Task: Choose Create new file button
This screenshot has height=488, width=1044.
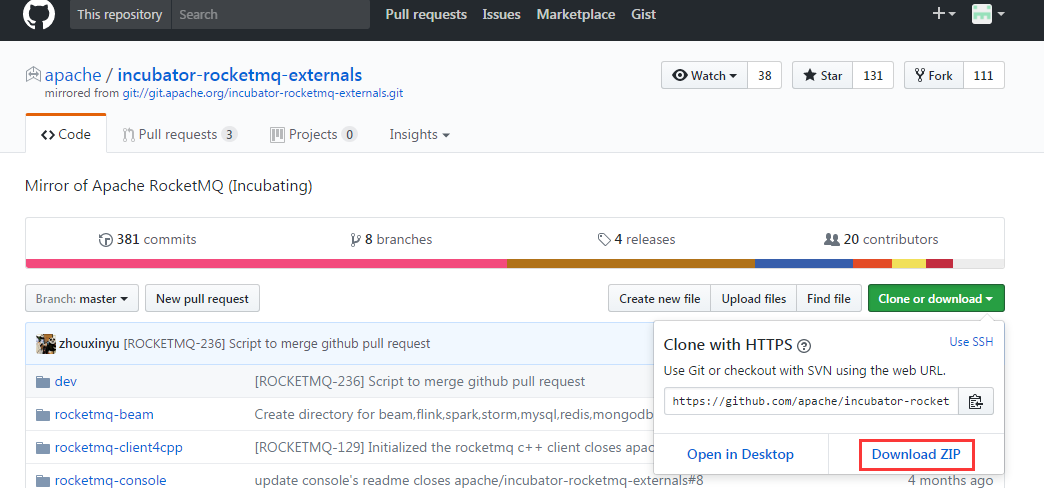Action: point(660,298)
